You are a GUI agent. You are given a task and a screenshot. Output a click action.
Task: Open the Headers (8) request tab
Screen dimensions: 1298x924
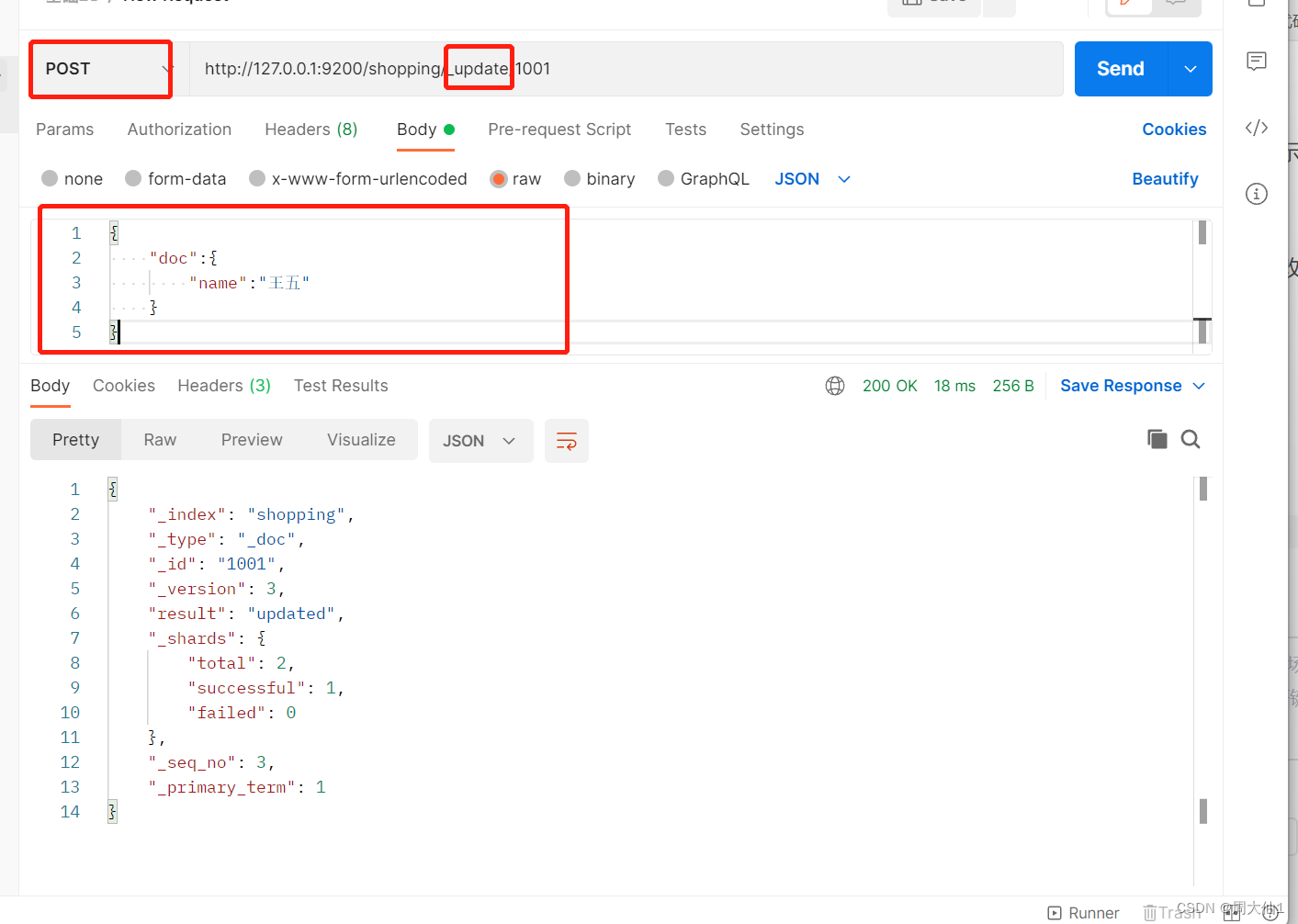[311, 130]
